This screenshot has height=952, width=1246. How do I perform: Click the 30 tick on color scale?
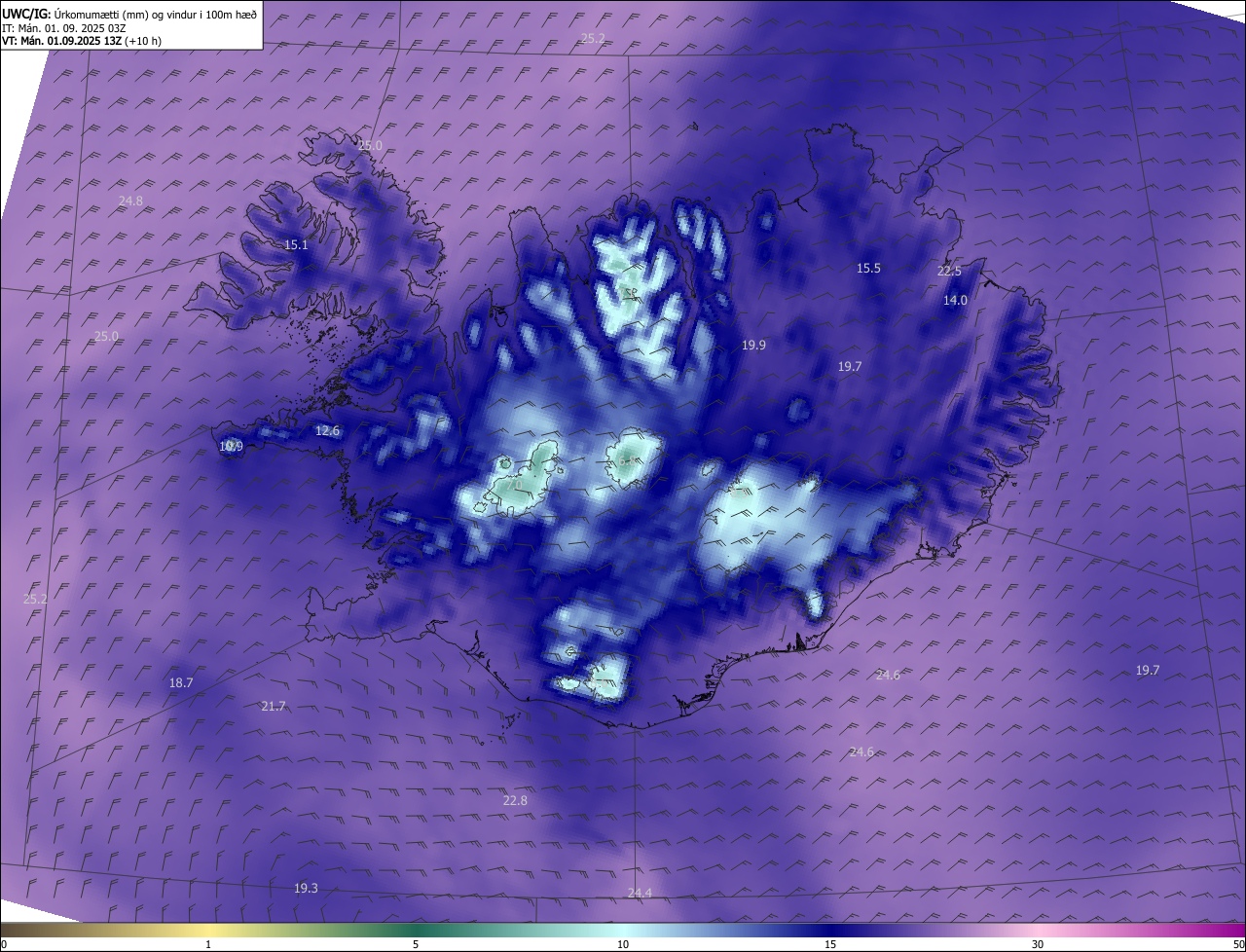click(x=1038, y=945)
